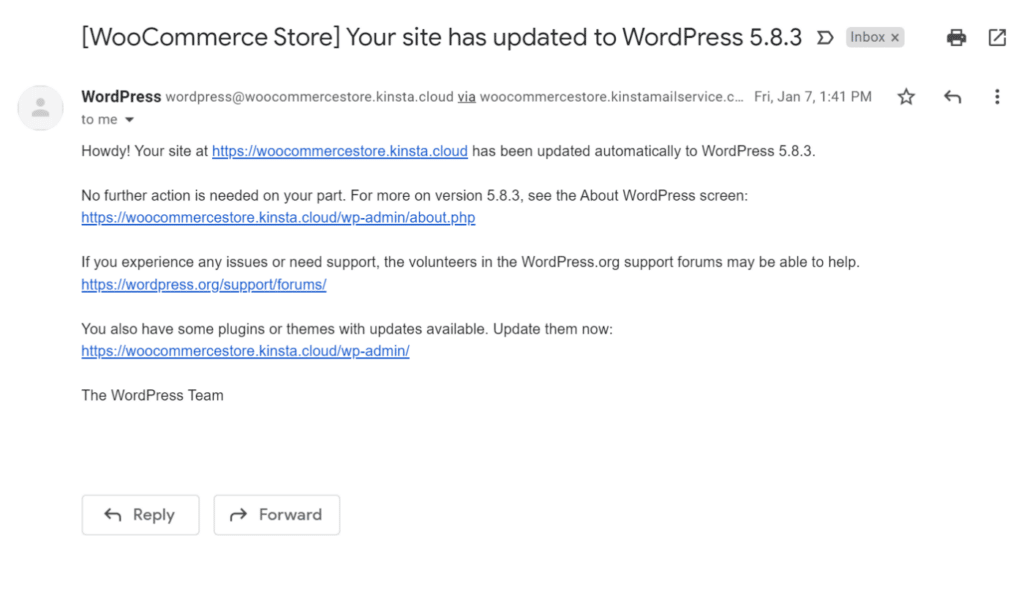Star this WordPress email

[x=906, y=97]
